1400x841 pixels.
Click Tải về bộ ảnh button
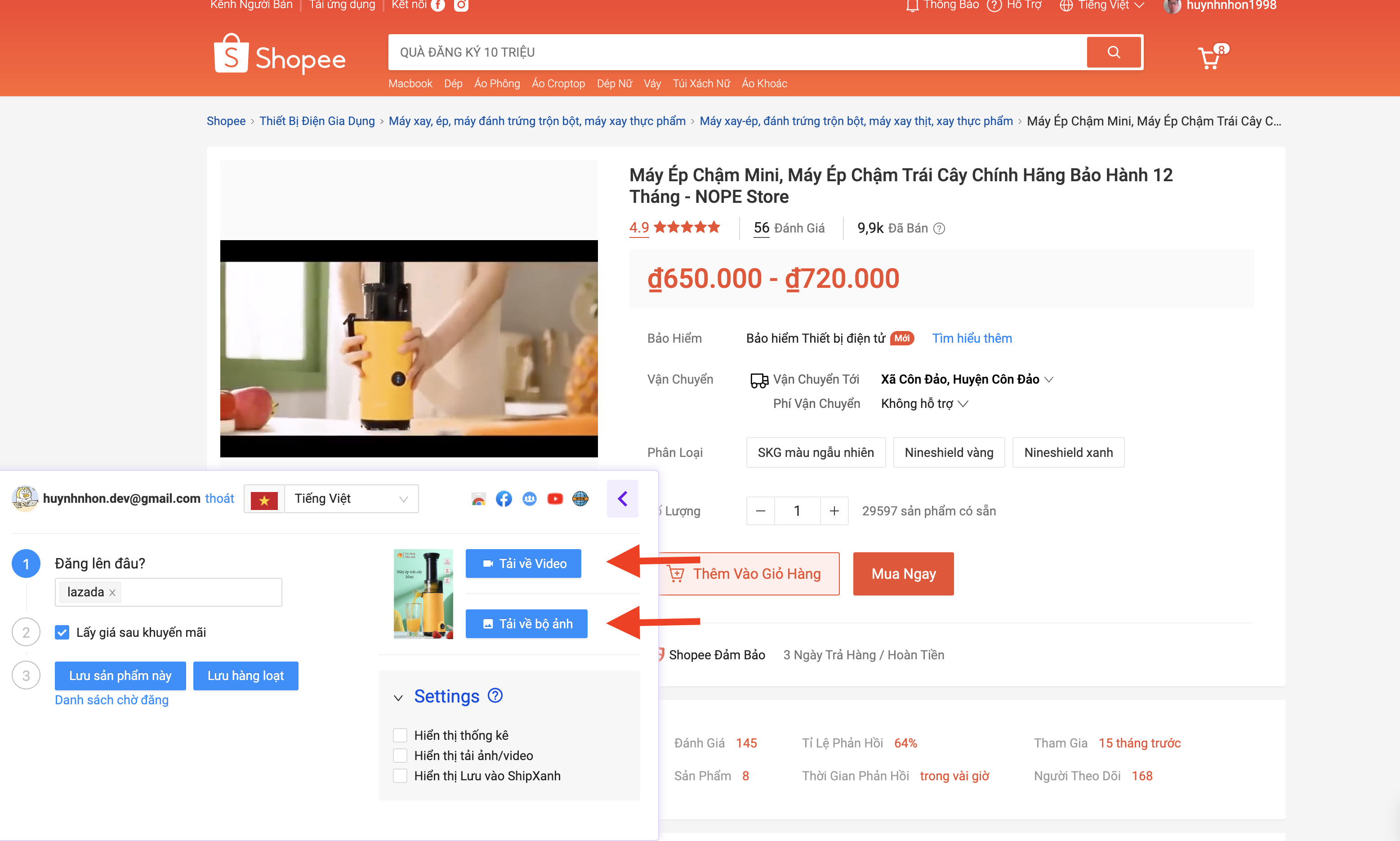[x=526, y=624]
